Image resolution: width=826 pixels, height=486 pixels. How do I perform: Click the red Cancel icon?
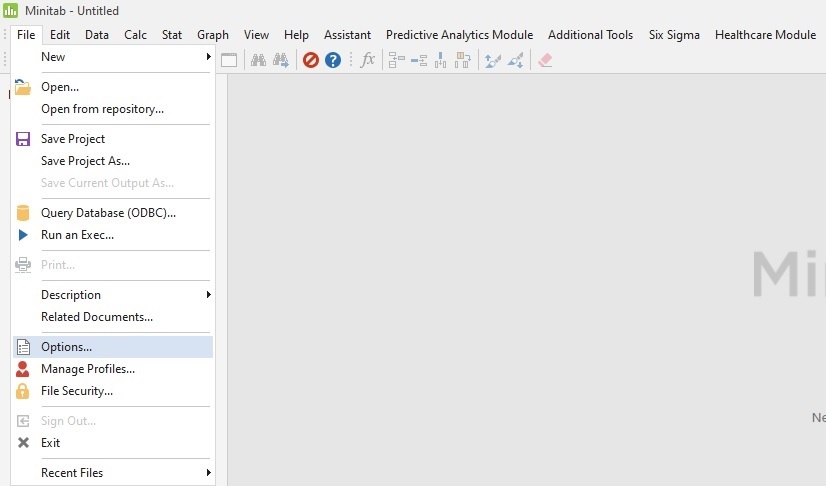pyautogui.click(x=311, y=60)
